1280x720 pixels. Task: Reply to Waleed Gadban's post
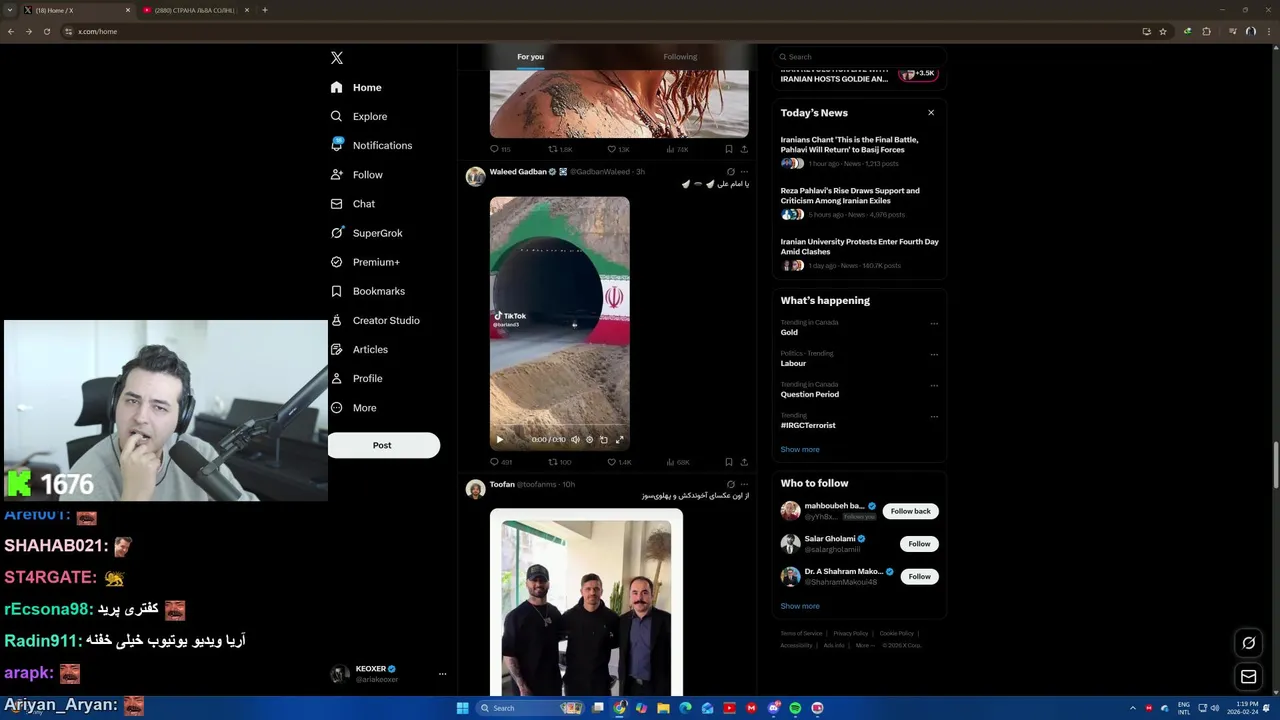pyautogui.click(x=500, y=462)
